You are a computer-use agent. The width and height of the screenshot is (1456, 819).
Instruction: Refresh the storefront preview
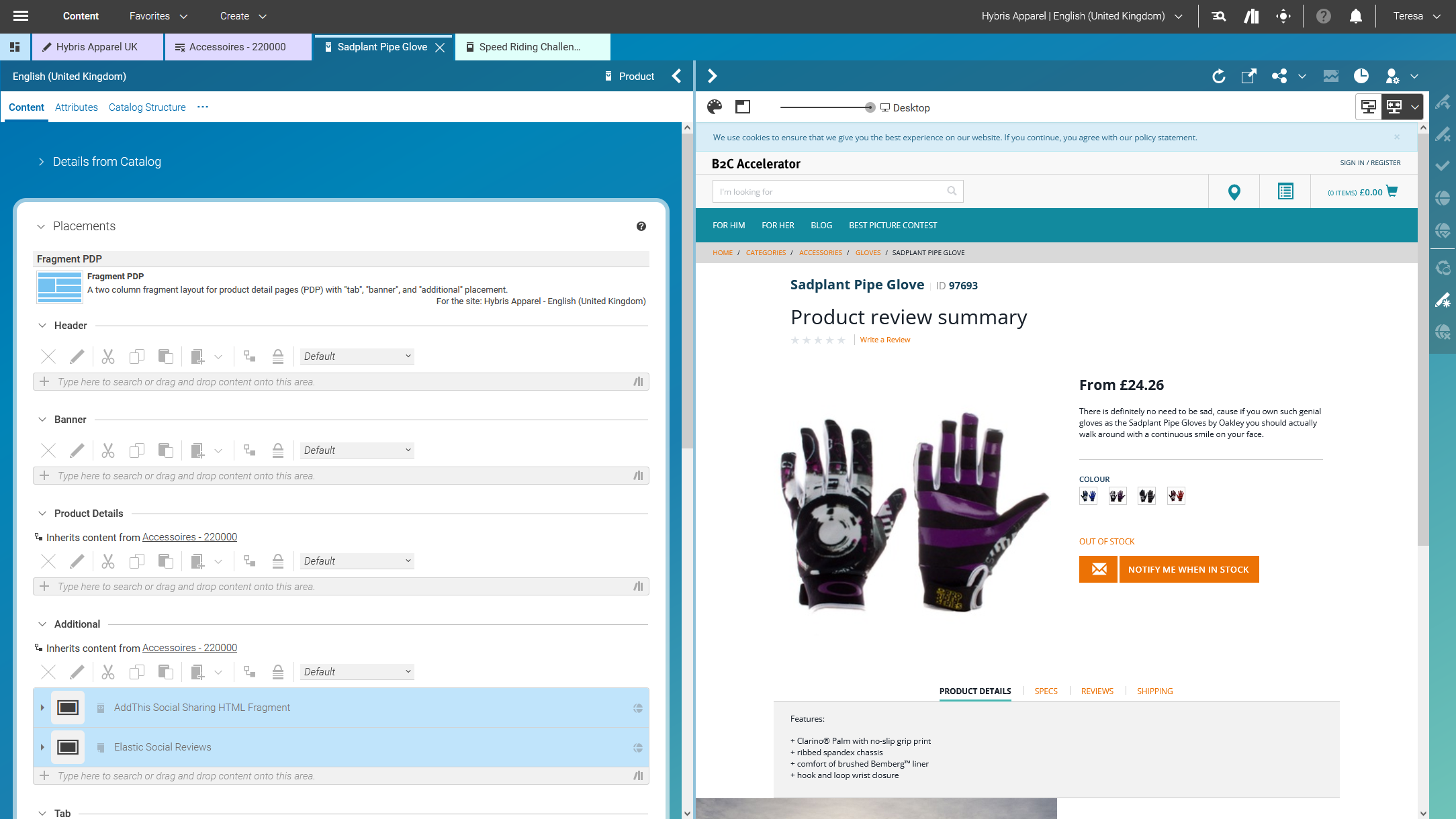[x=1219, y=76]
